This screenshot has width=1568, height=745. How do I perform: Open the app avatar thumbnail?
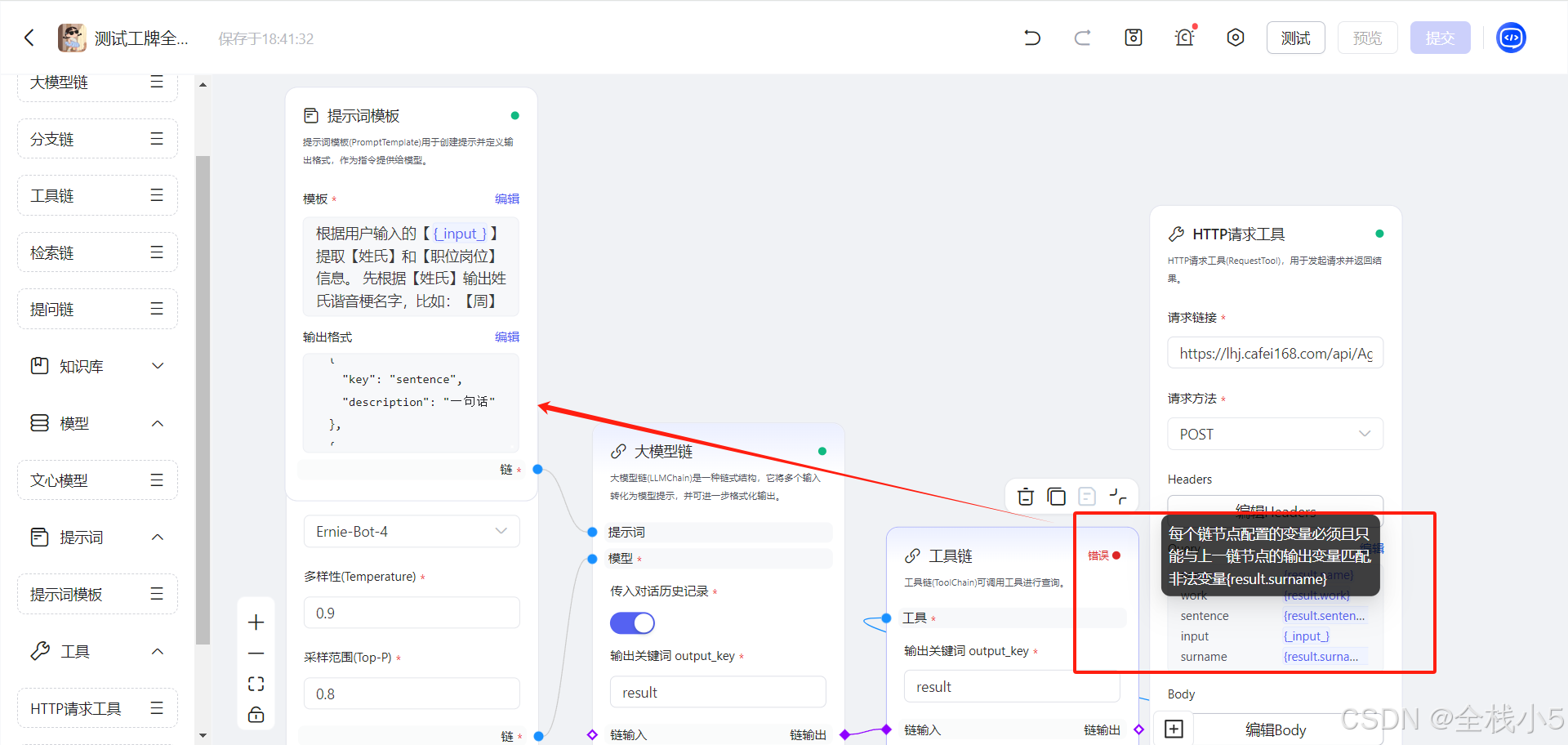point(72,38)
